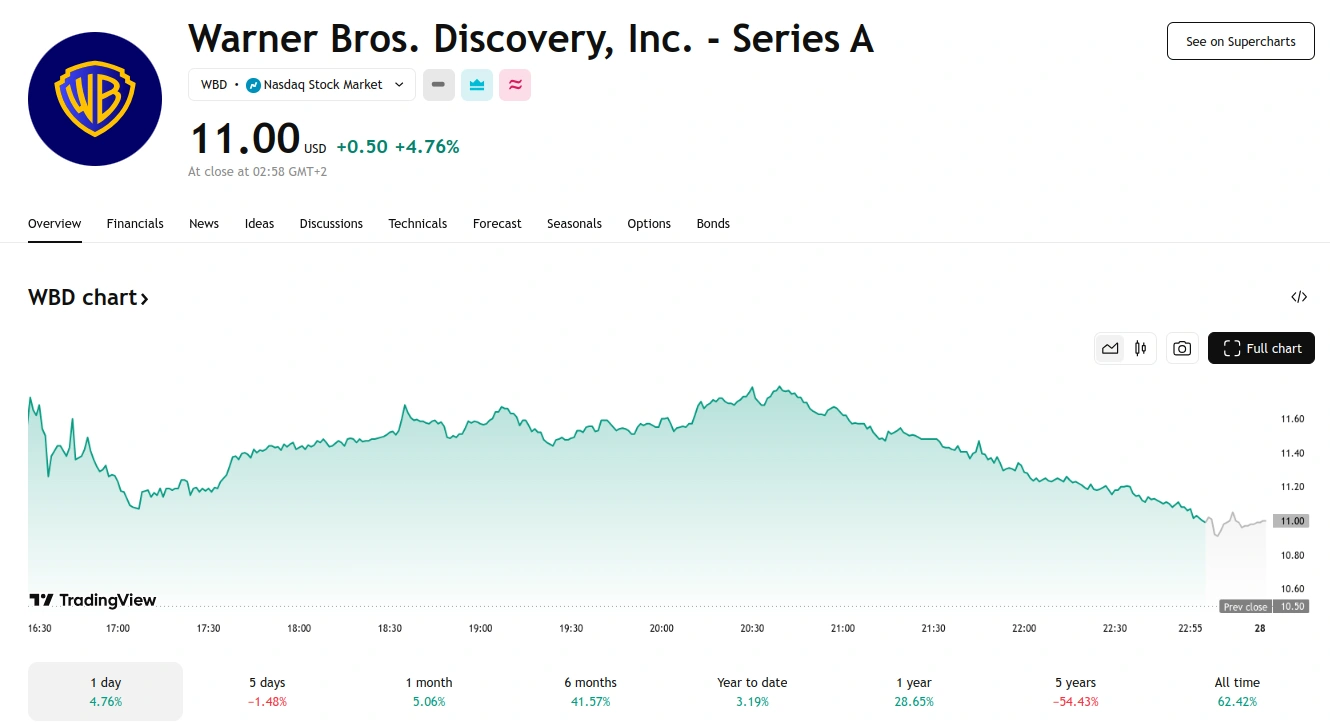Switch chart to candlestick style
This screenshot has width=1330, height=723.
click(x=1140, y=348)
